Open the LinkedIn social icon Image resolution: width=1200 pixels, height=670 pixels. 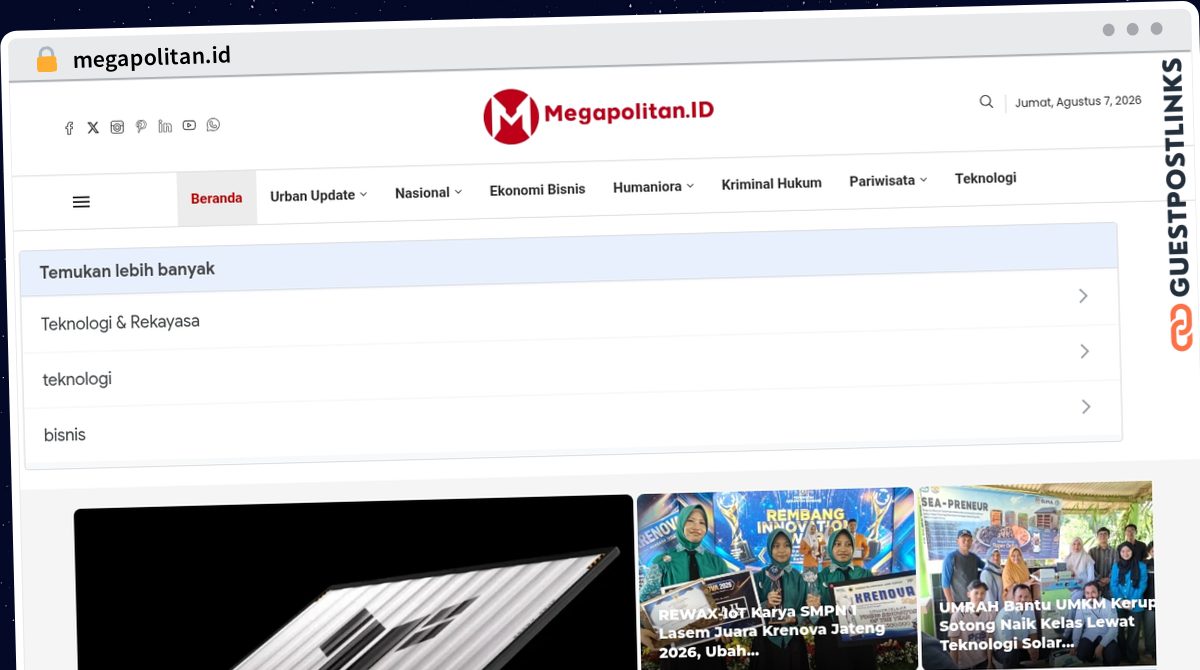tap(165, 126)
